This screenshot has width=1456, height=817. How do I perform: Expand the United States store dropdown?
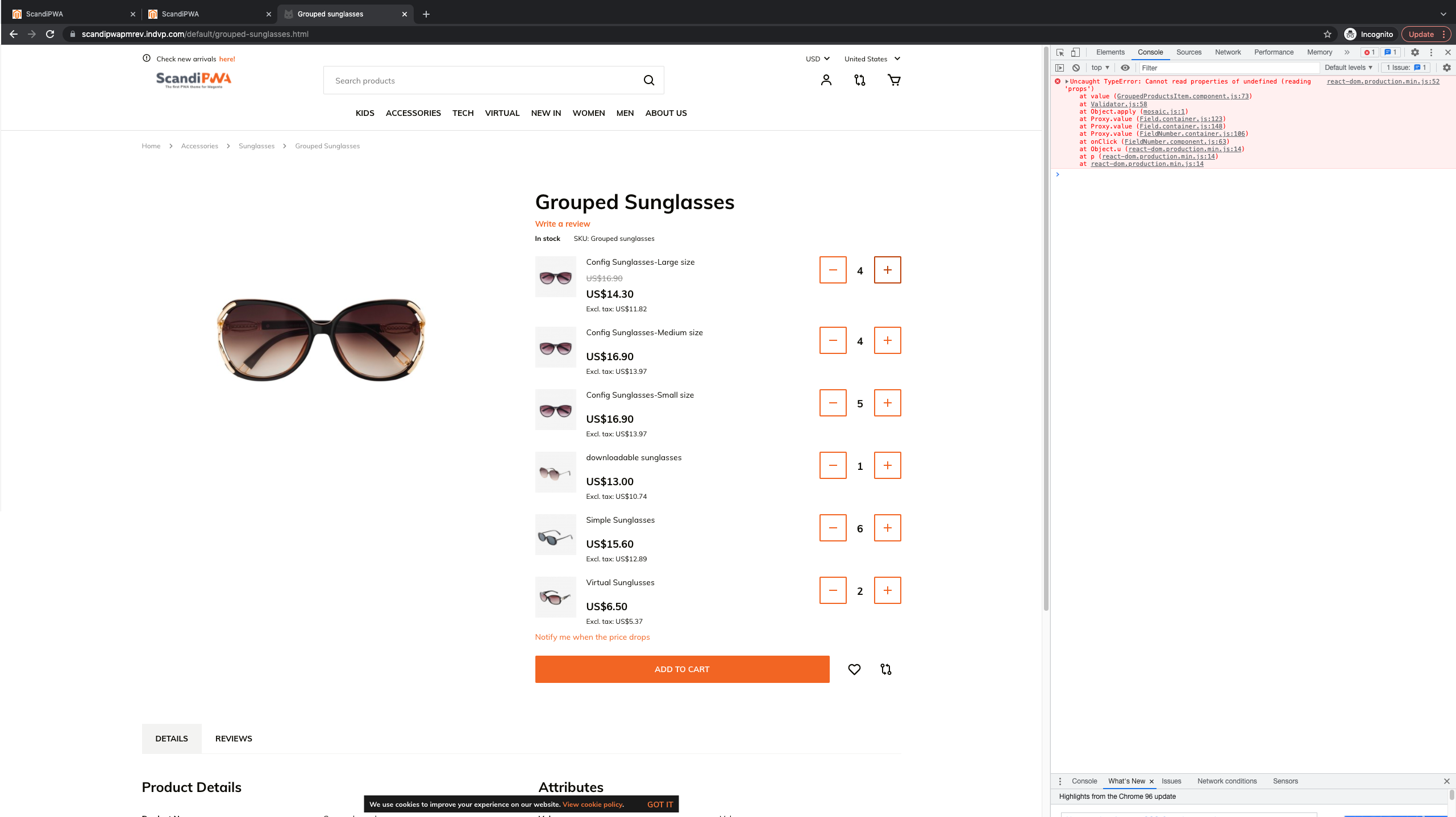(x=872, y=59)
